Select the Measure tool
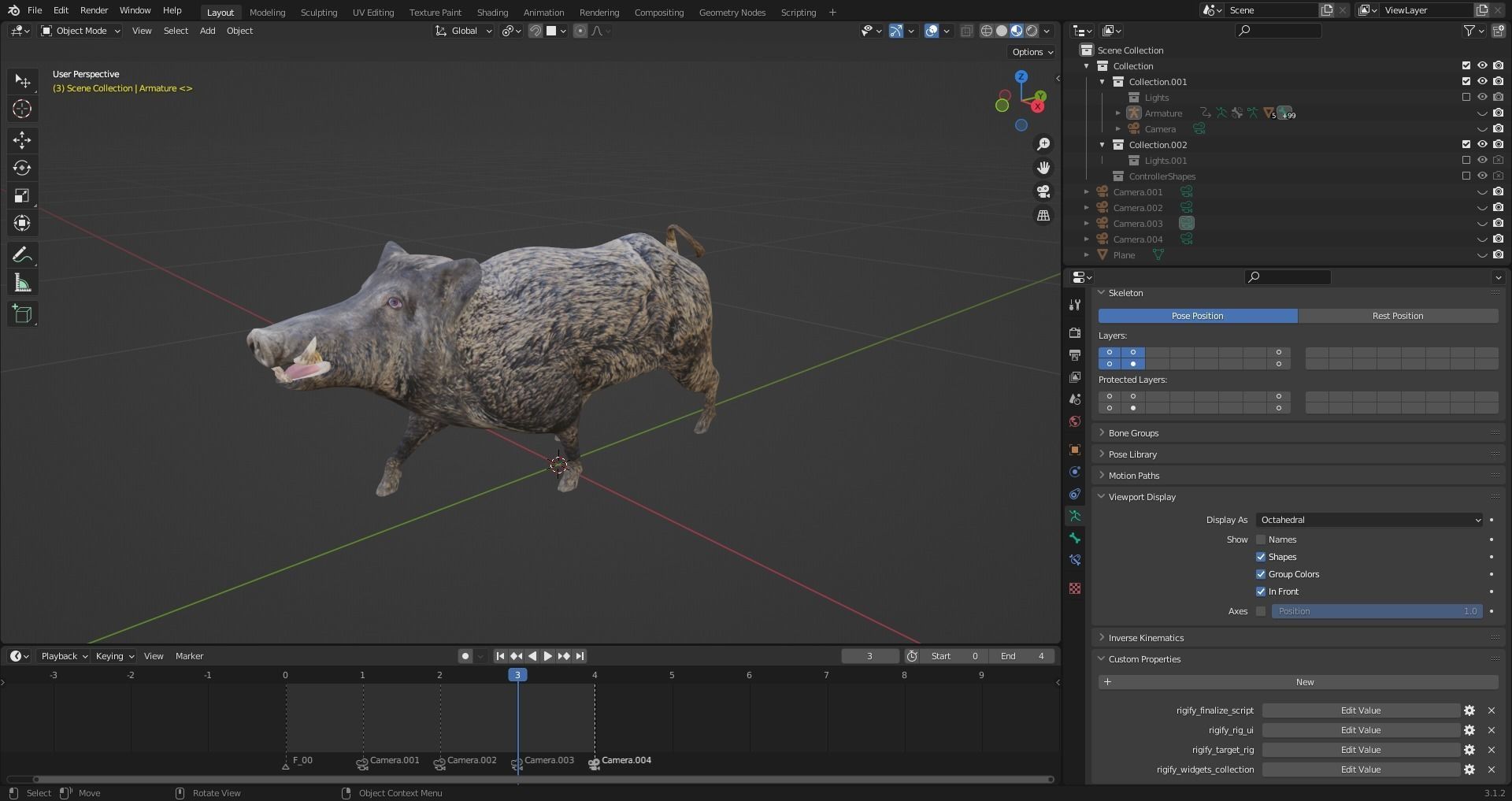 [x=22, y=283]
